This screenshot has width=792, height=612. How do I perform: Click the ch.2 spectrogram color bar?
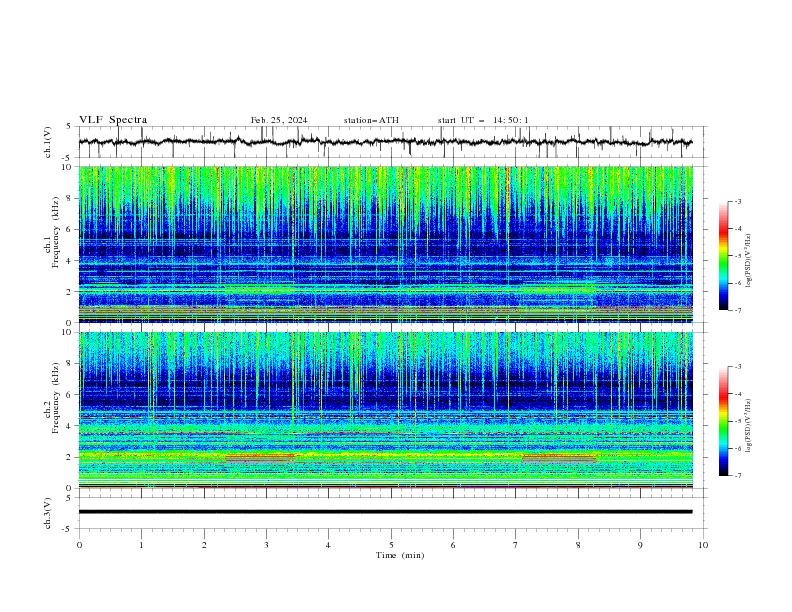point(723,421)
